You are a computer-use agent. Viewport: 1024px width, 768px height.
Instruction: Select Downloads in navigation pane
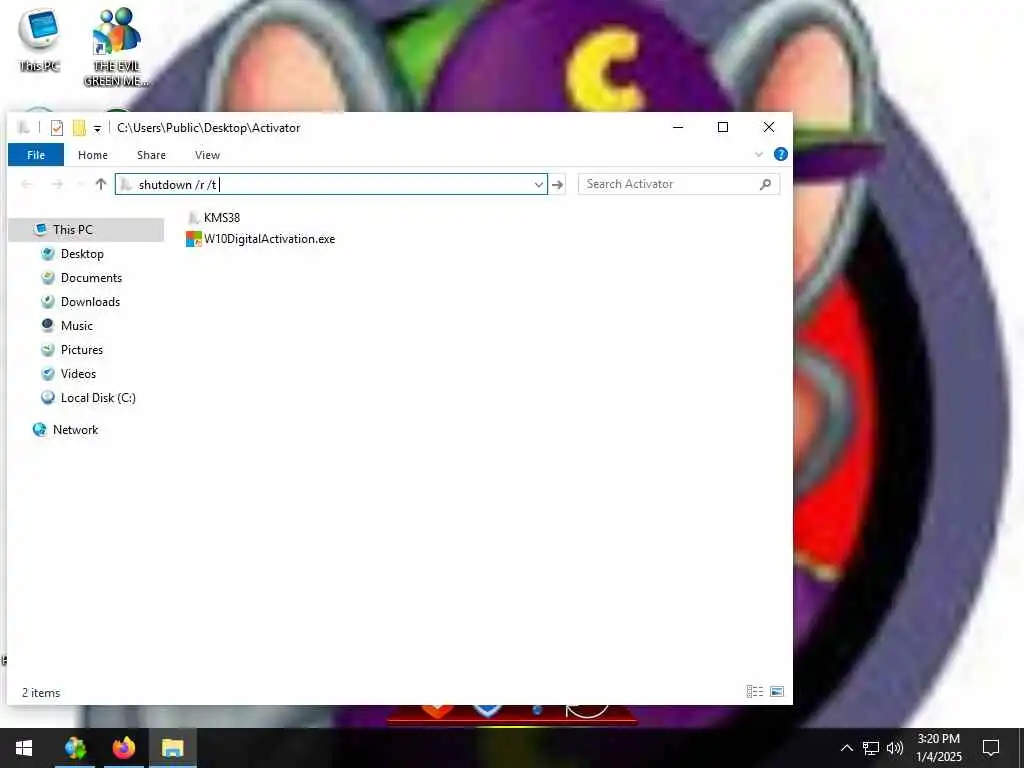pos(90,302)
